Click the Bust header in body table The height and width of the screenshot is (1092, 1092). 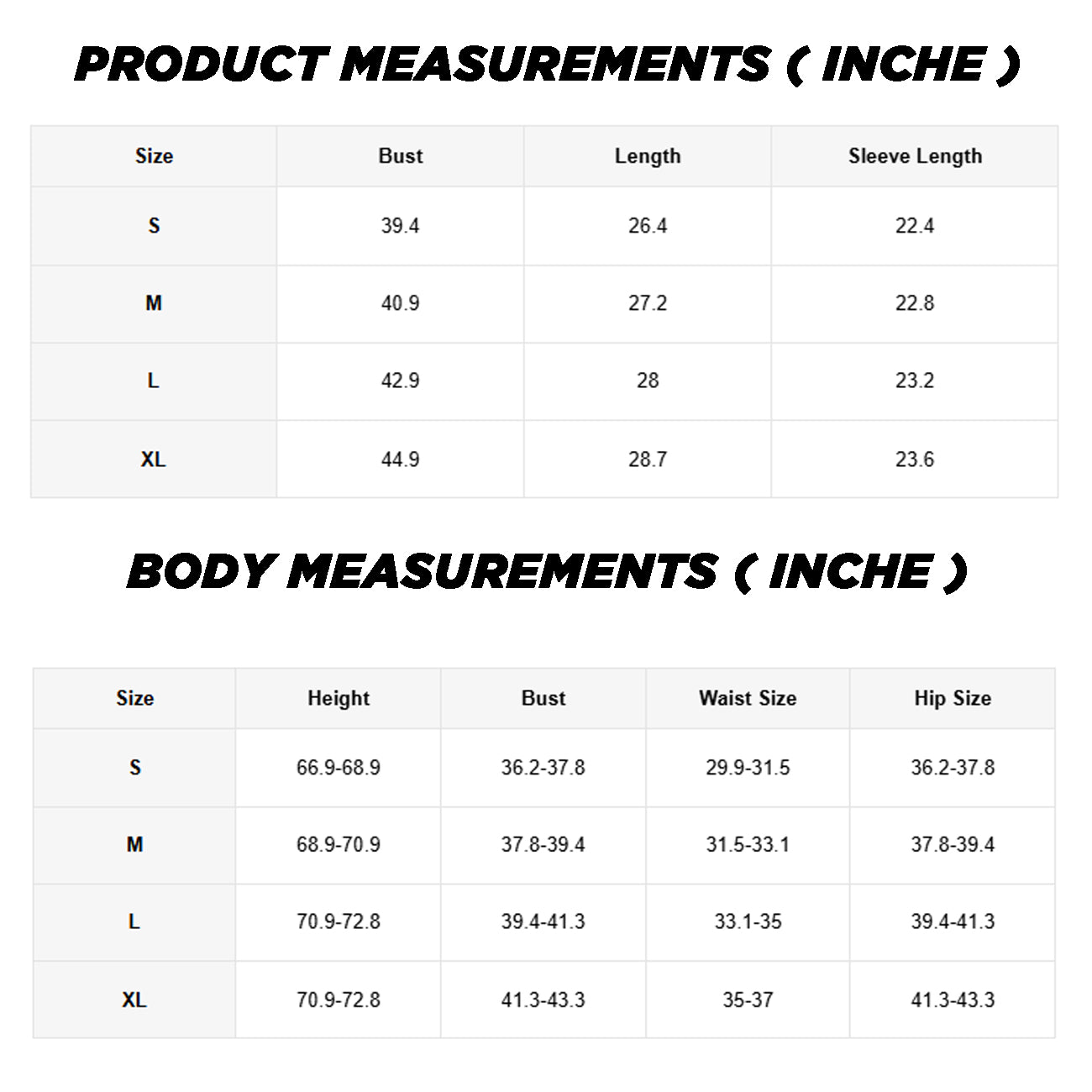point(543,698)
